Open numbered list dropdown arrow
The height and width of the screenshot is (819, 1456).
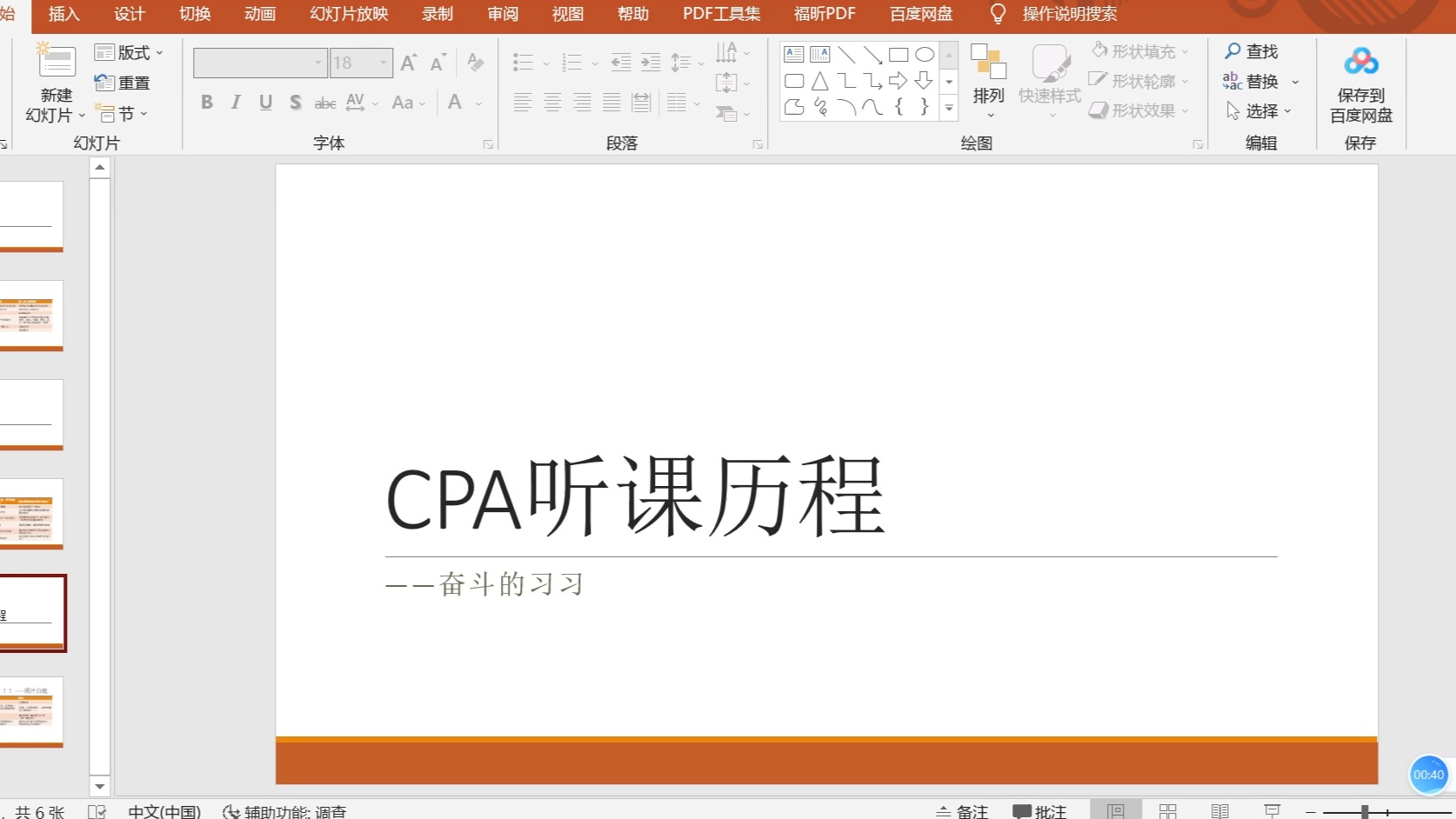[595, 63]
